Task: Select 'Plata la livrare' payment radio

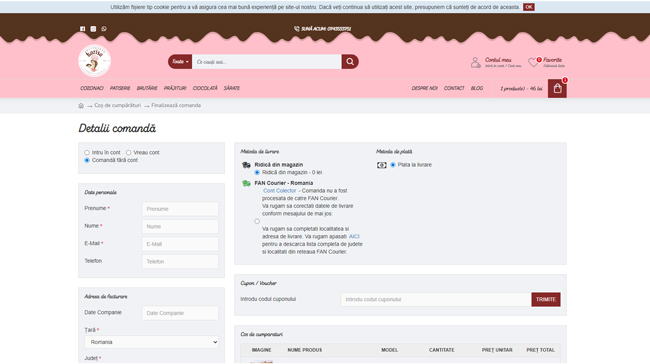Action: point(393,165)
